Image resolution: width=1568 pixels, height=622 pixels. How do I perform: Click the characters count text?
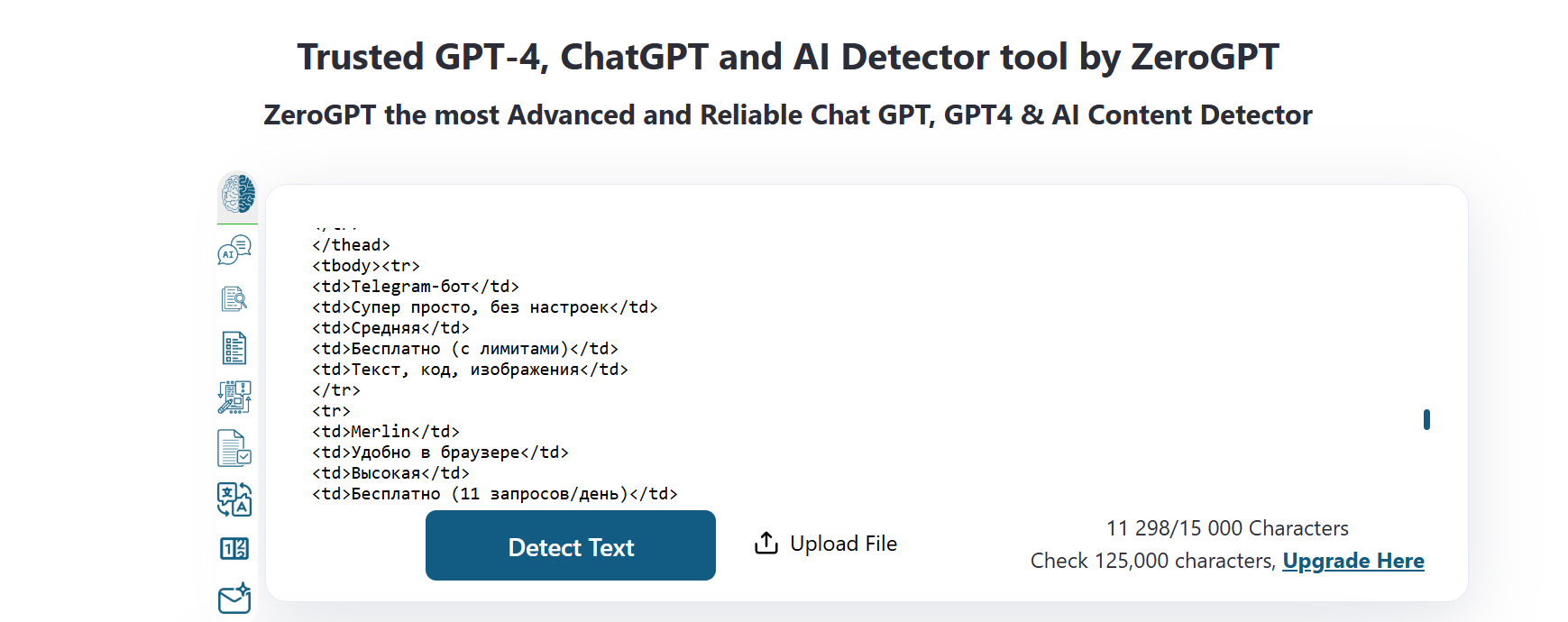pyautogui.click(x=1227, y=528)
